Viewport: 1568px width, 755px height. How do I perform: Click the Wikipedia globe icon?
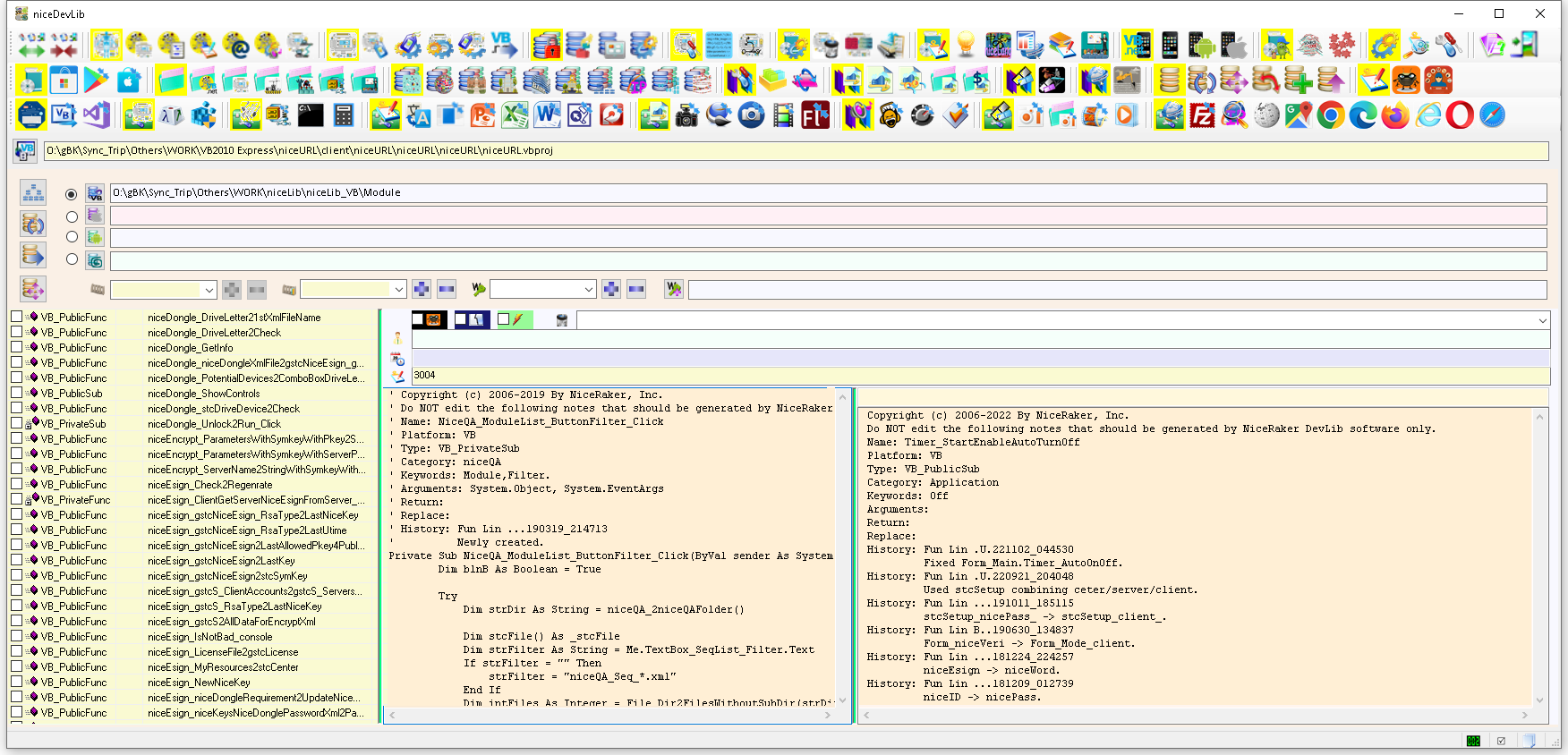[1266, 115]
